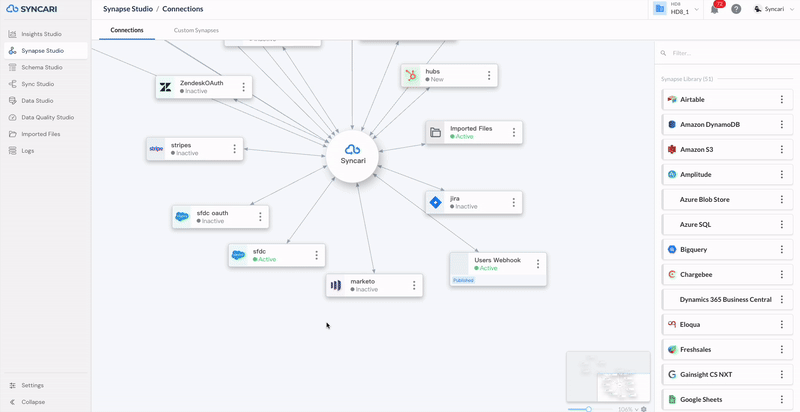Image resolution: width=800 pixels, height=412 pixels.
Task: Open the Google Sheets item options
Action: click(x=782, y=399)
